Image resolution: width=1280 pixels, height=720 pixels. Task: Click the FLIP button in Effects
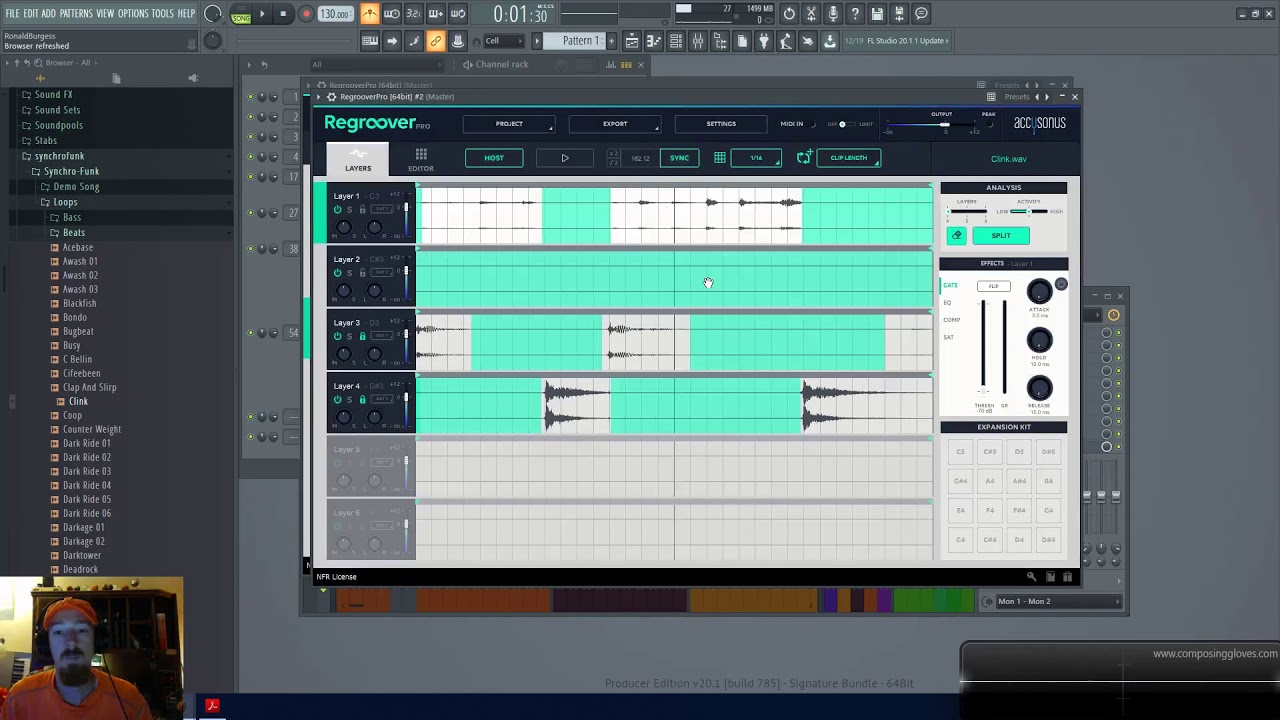tap(994, 286)
